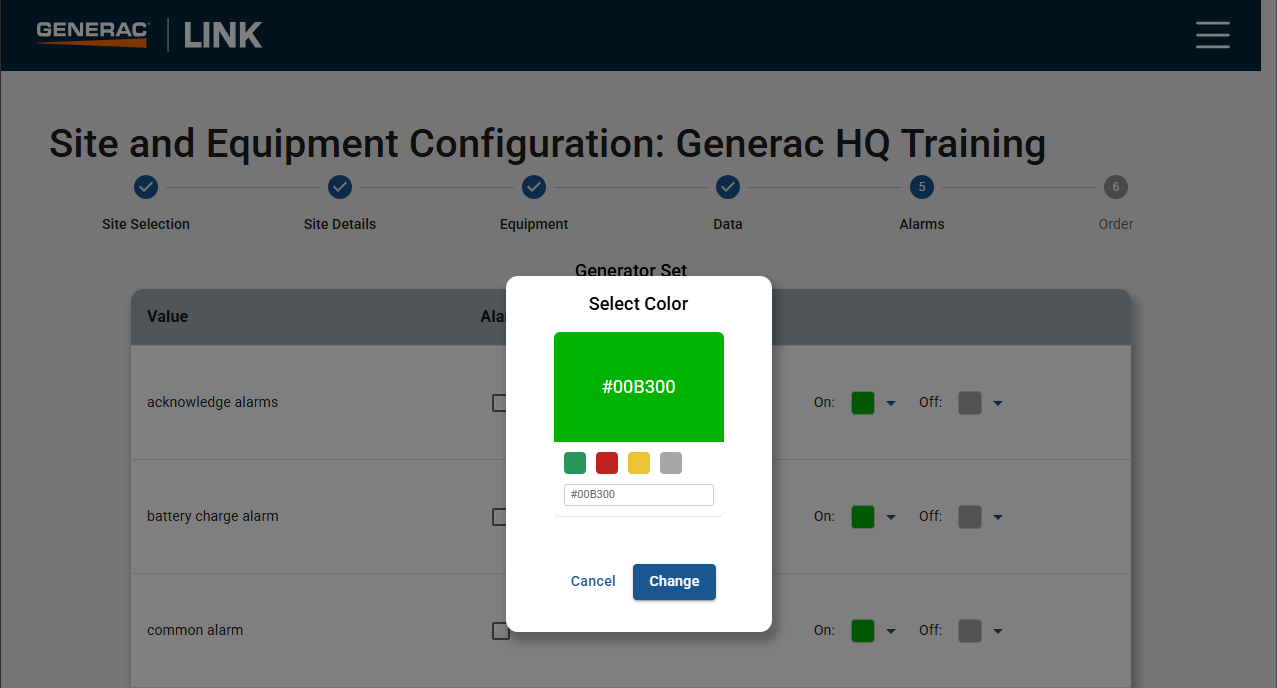
Task: Pick the yellow color swatch
Action: (639, 463)
